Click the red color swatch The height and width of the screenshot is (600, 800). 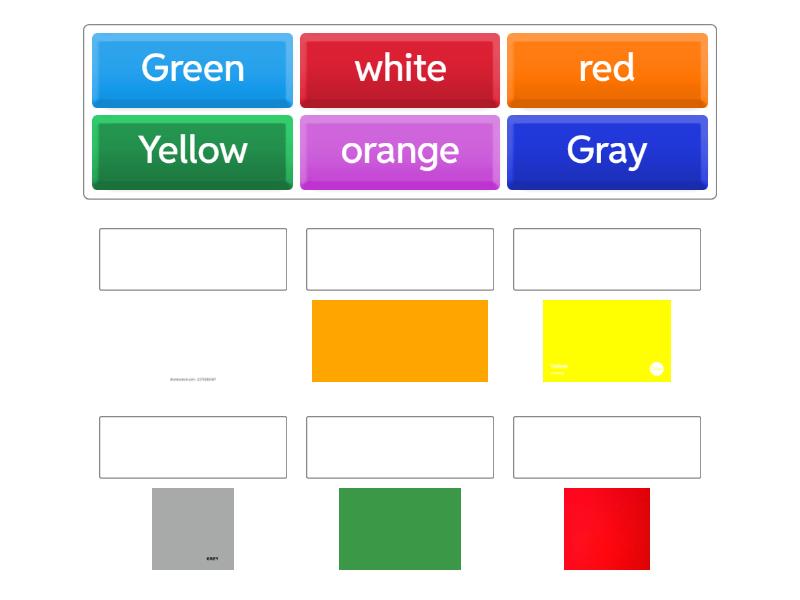pyautogui.click(x=607, y=529)
